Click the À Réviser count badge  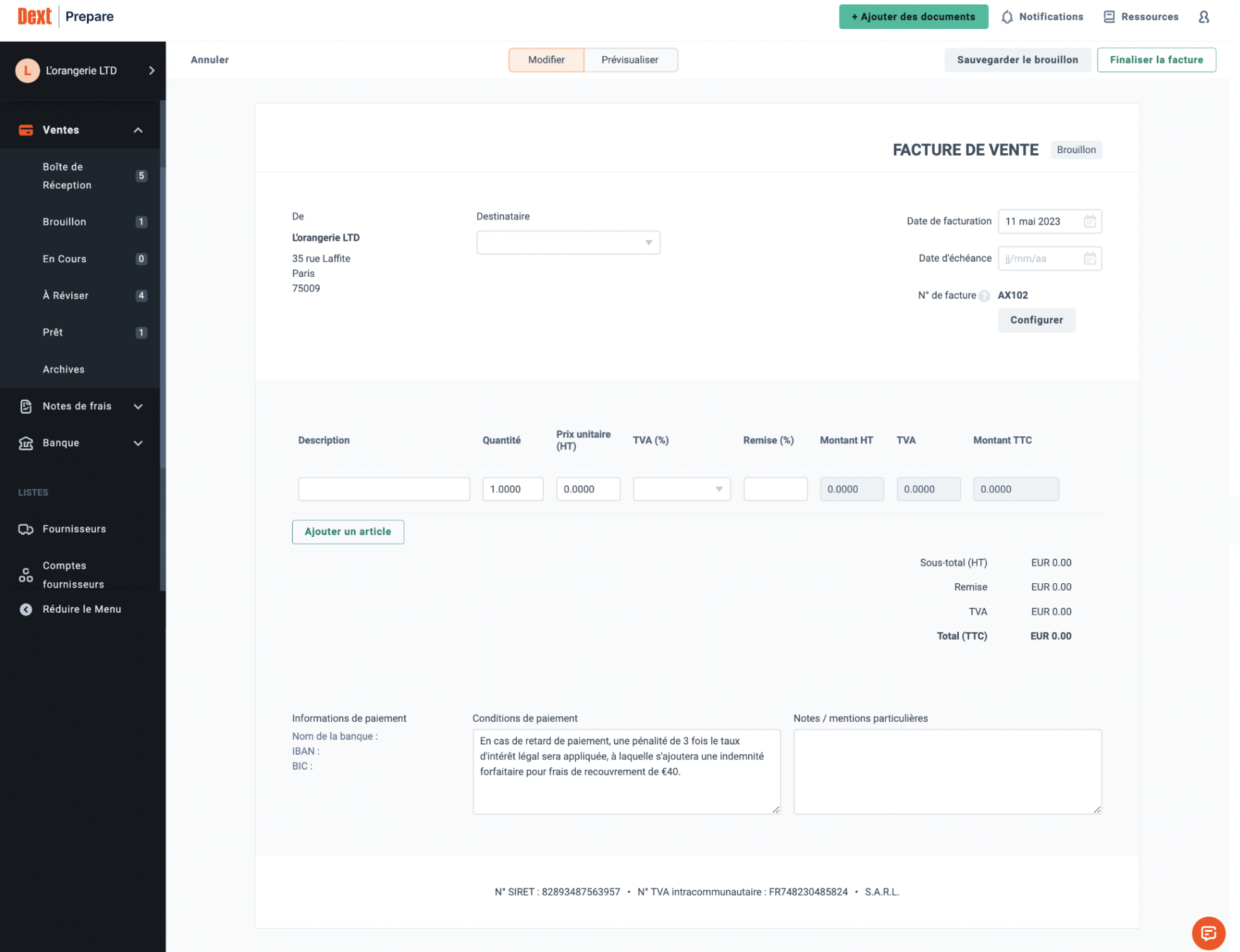pos(141,296)
